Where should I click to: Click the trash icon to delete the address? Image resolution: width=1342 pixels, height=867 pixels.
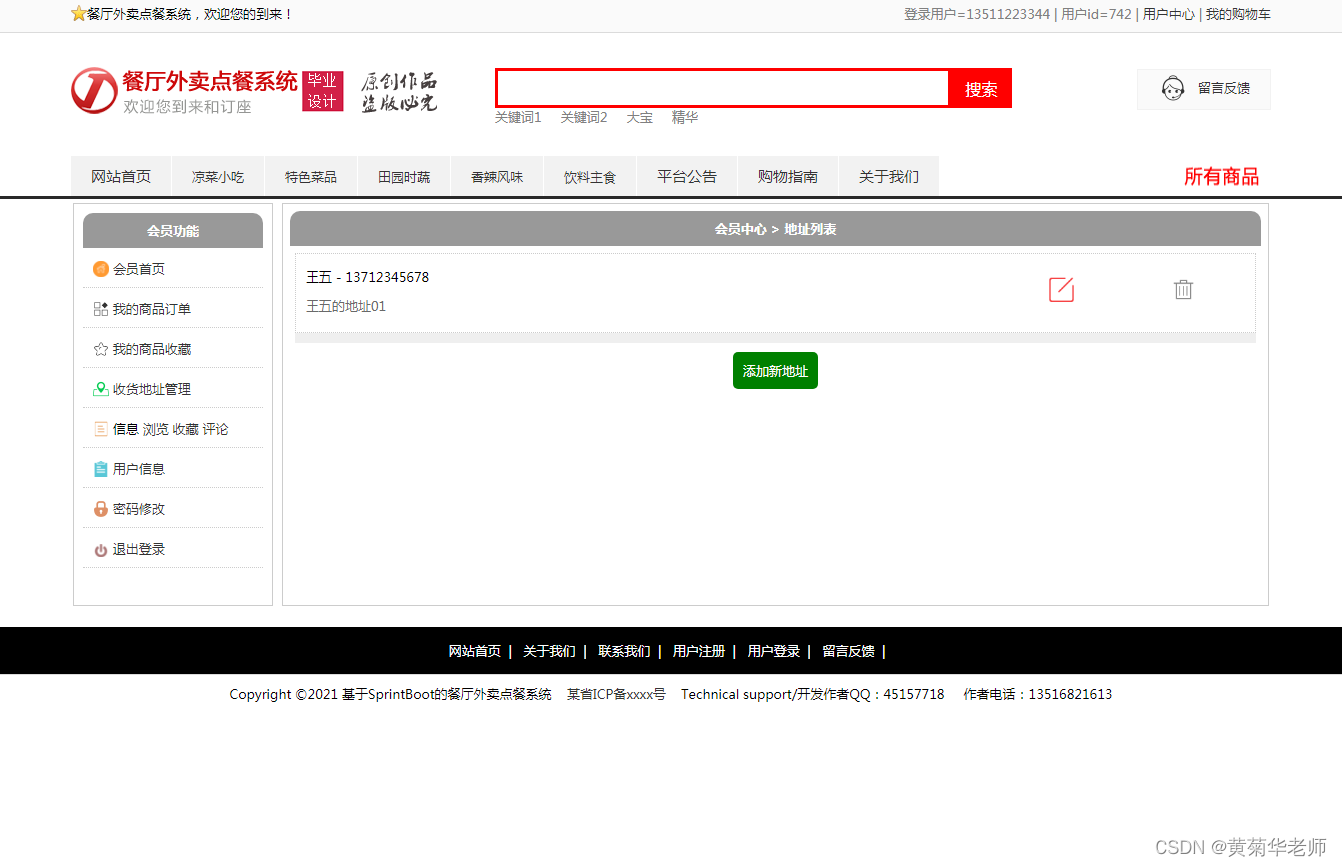click(x=1183, y=289)
